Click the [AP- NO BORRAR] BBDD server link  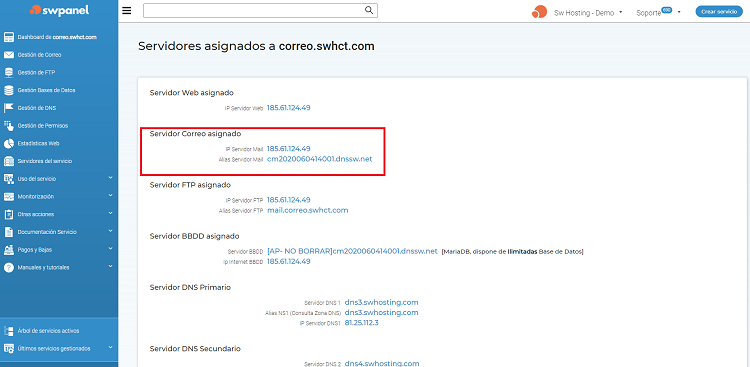[352, 251]
